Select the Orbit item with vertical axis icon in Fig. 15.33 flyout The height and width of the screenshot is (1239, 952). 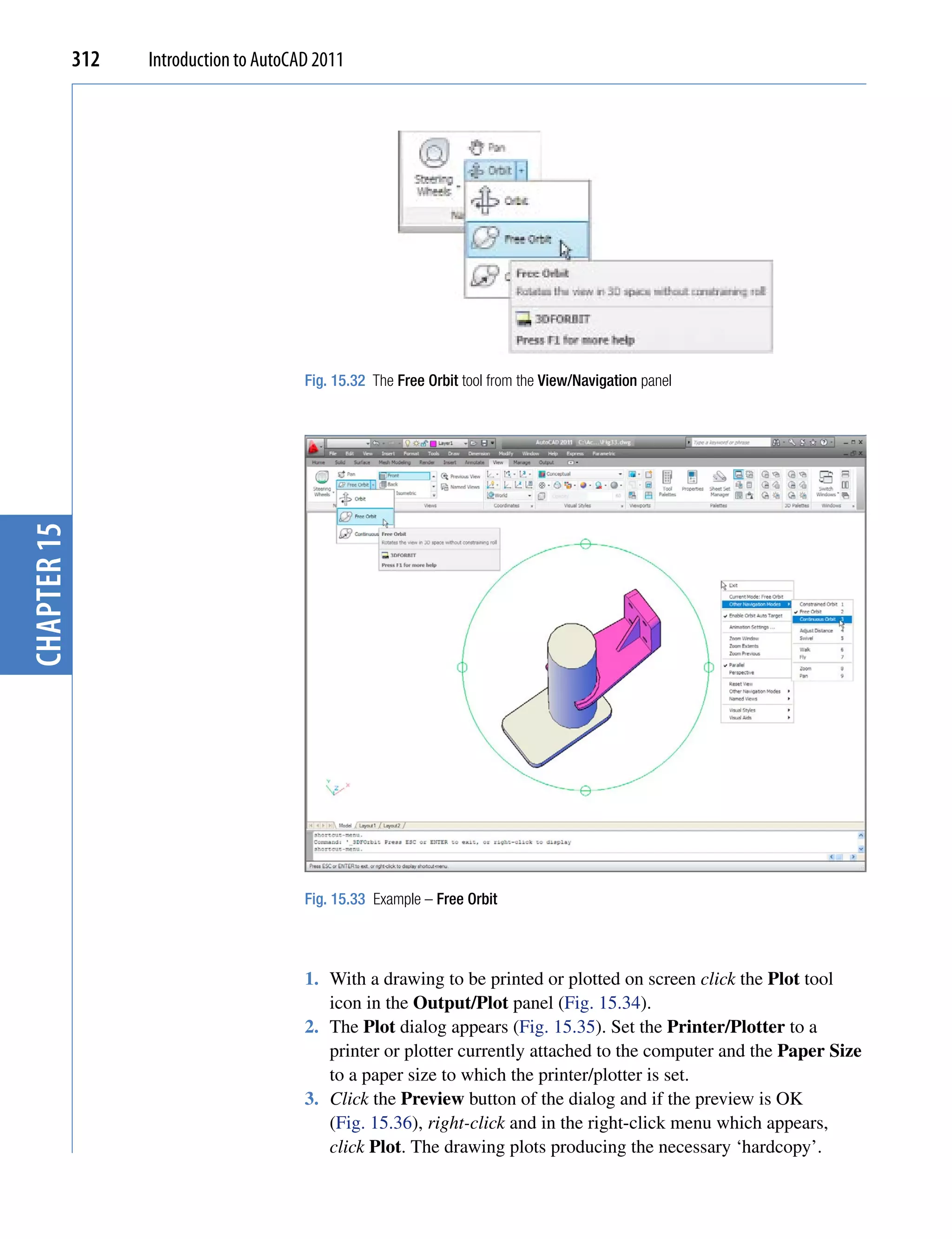coord(365,499)
